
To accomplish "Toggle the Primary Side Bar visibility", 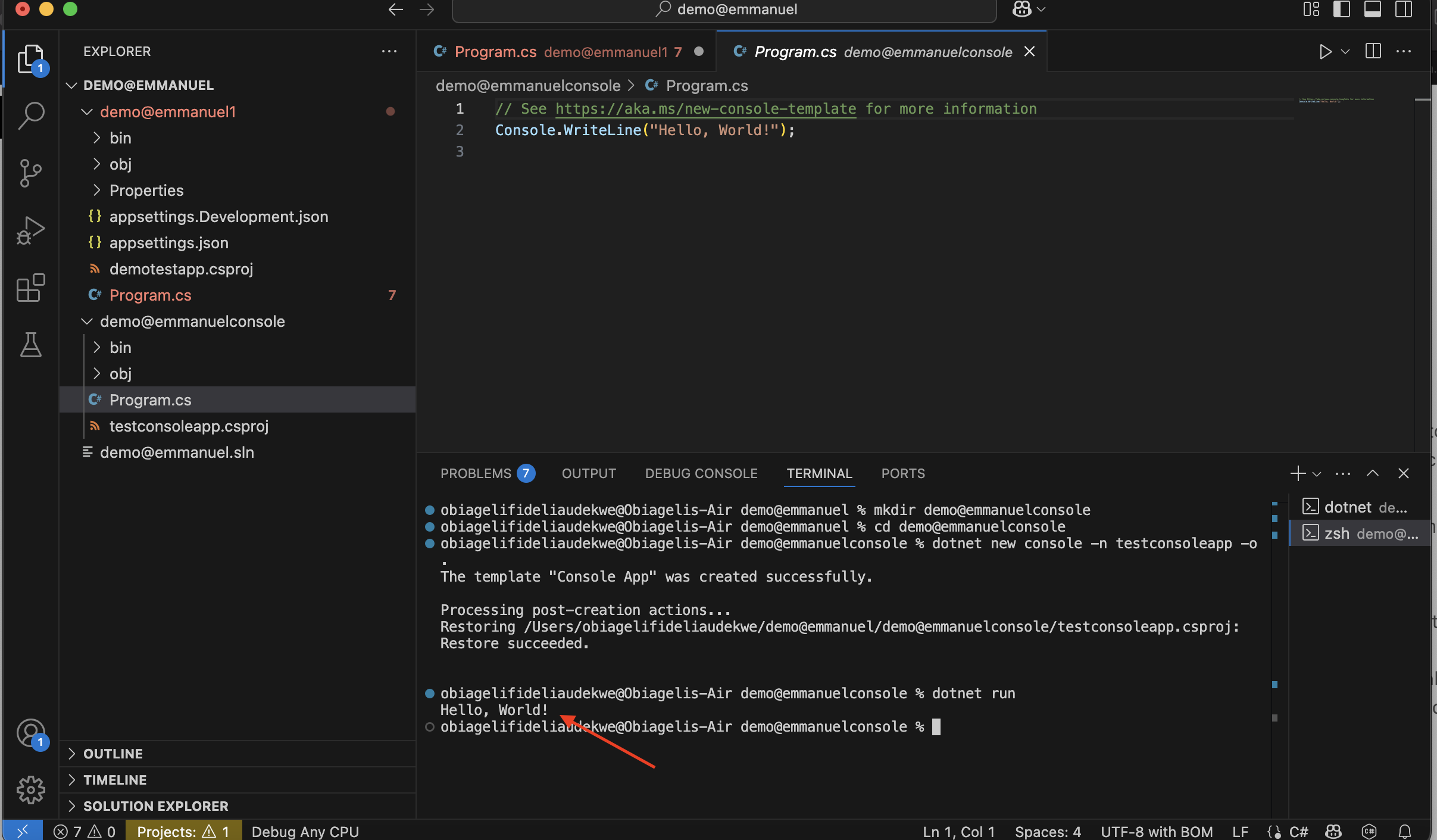I will coord(1342,10).
